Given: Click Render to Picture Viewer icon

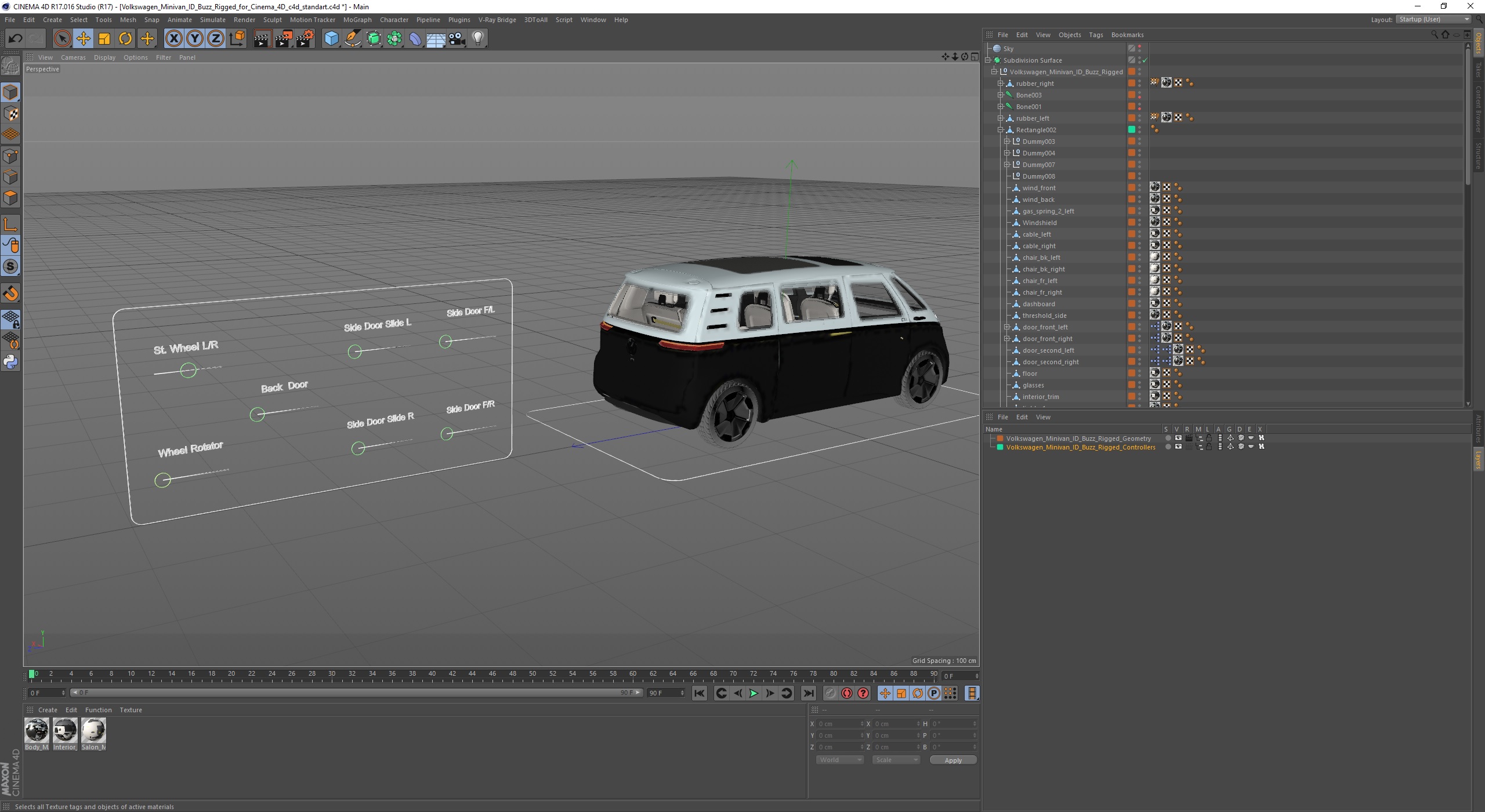Looking at the screenshot, I should pos(284,39).
